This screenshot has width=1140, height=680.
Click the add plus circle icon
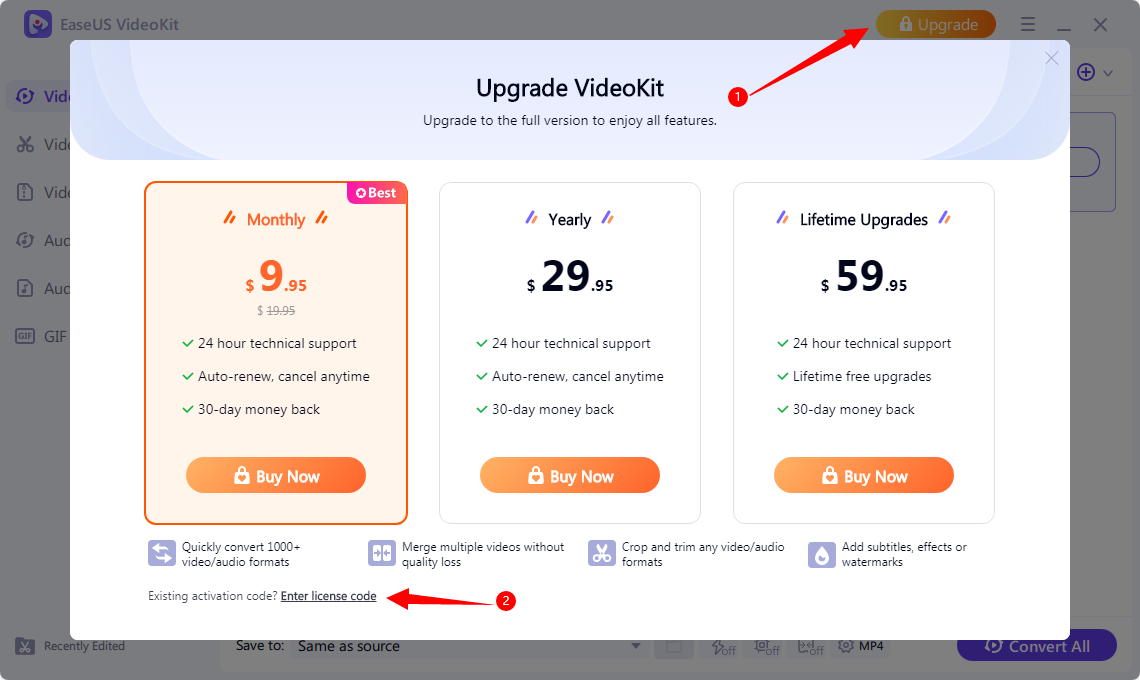click(1085, 72)
